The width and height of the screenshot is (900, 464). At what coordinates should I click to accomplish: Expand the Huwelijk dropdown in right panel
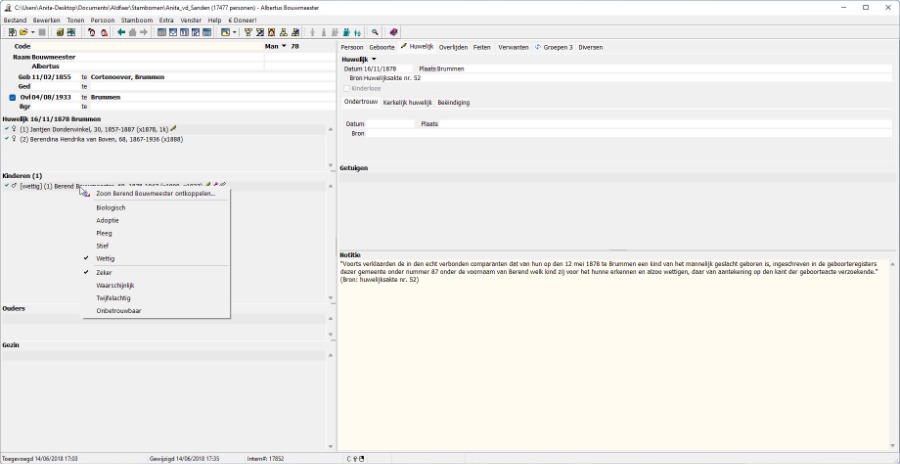pyautogui.click(x=374, y=59)
